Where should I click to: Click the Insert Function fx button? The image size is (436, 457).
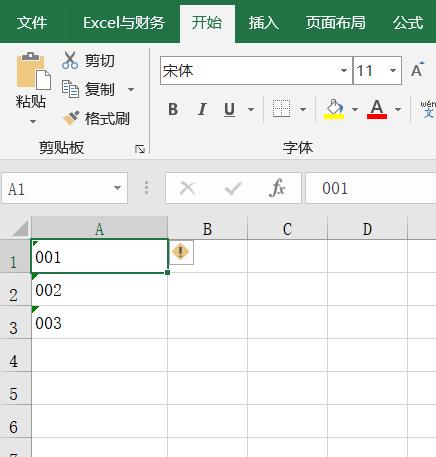tap(277, 188)
